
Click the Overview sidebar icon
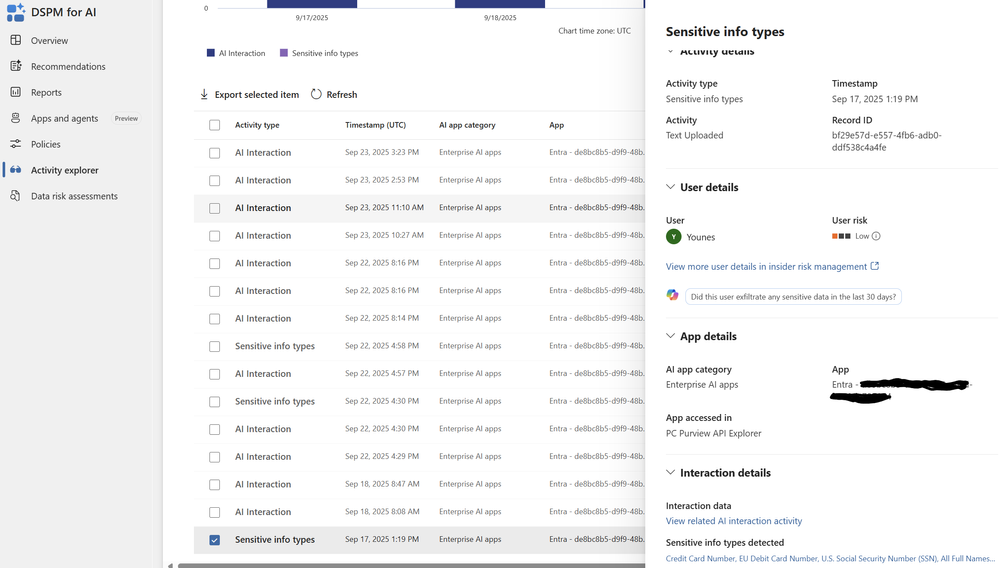point(15,40)
